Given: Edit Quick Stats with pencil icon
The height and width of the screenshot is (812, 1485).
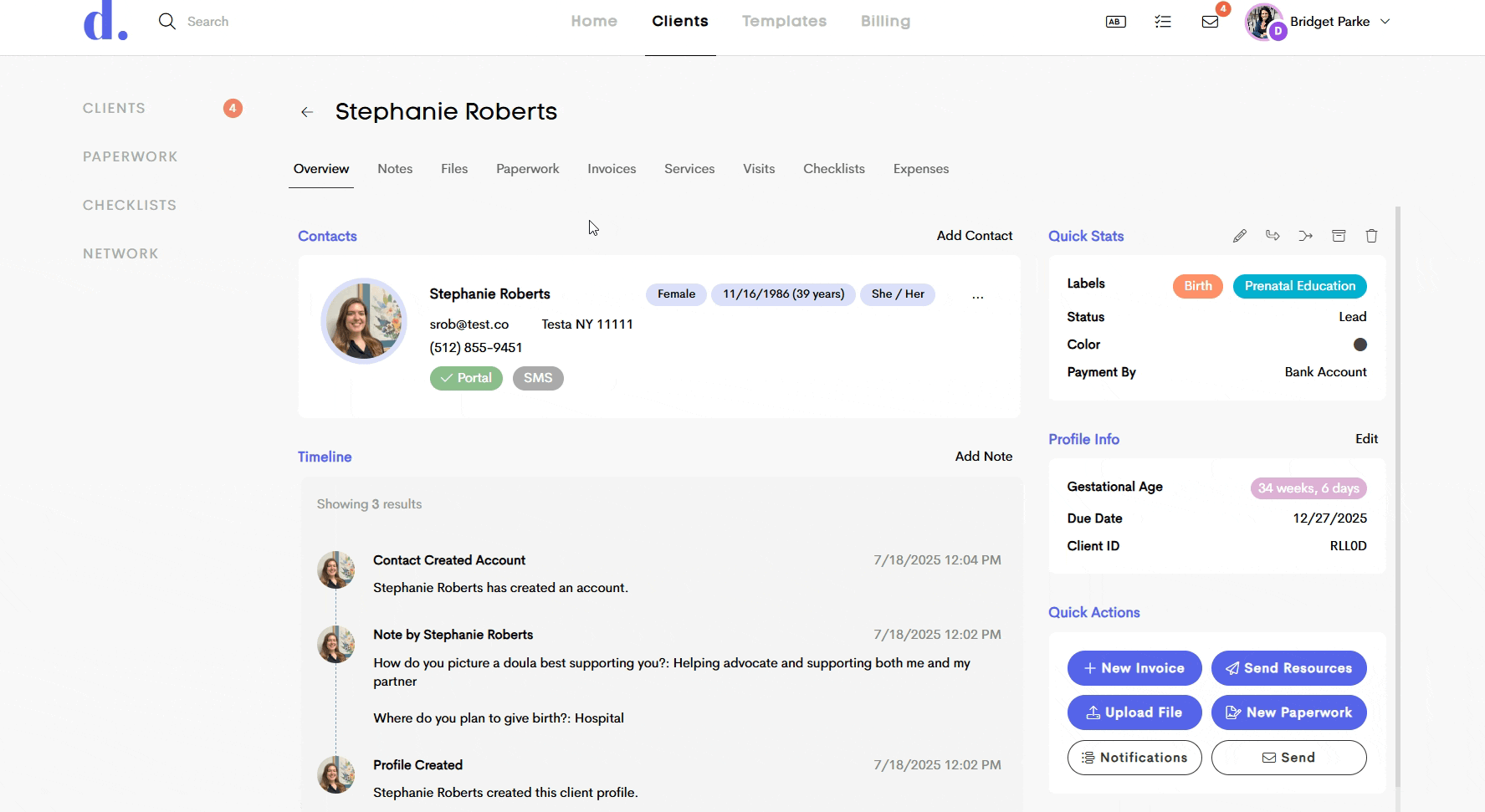Looking at the screenshot, I should pos(1240,236).
